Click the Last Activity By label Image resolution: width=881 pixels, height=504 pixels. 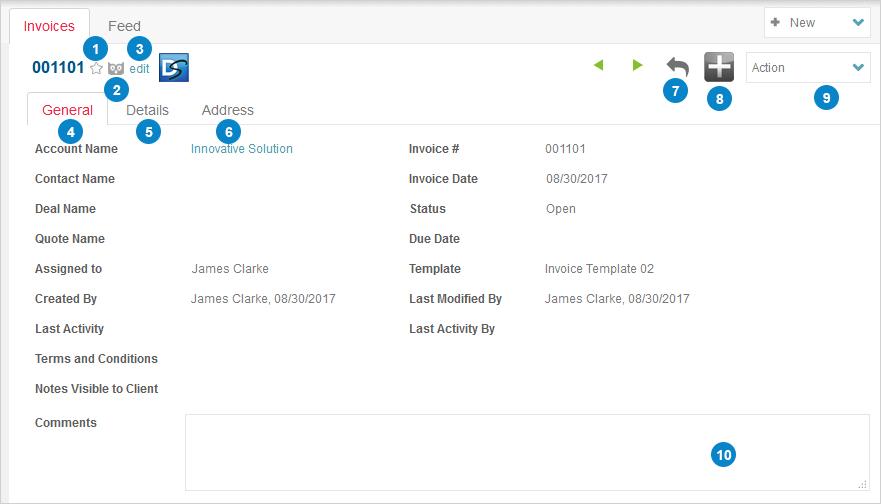[x=452, y=329]
